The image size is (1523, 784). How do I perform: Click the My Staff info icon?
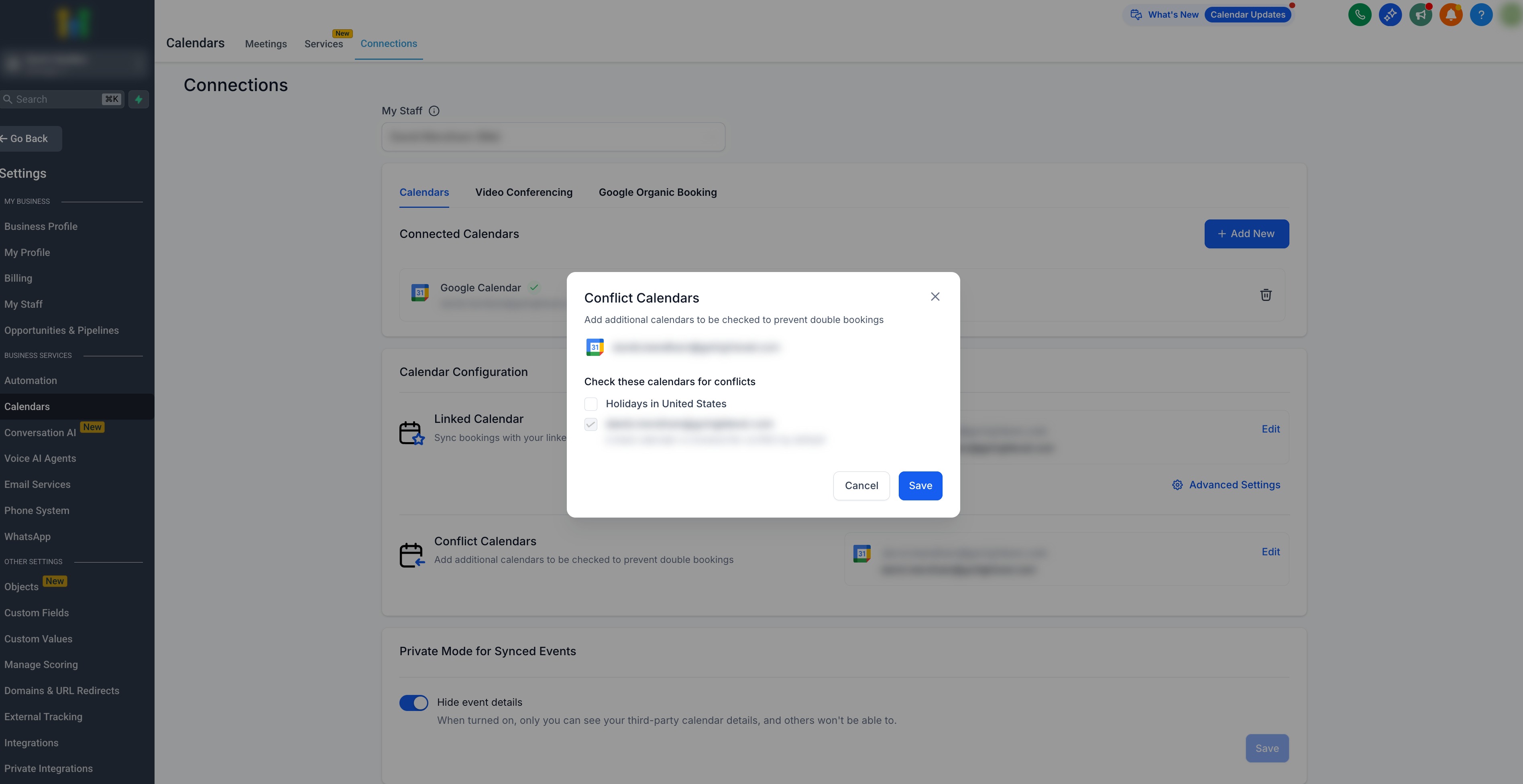click(x=434, y=111)
